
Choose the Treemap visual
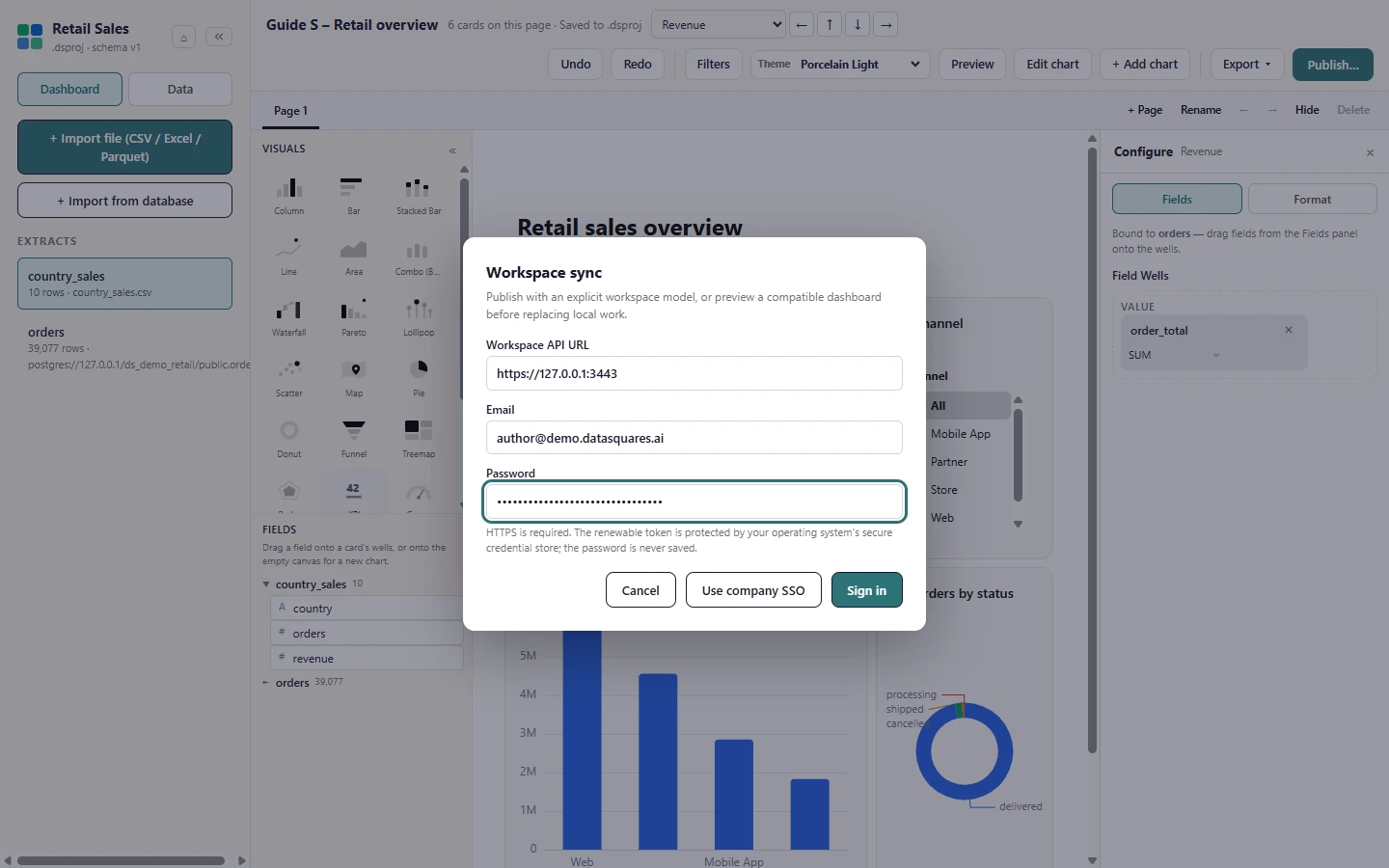pos(419,438)
